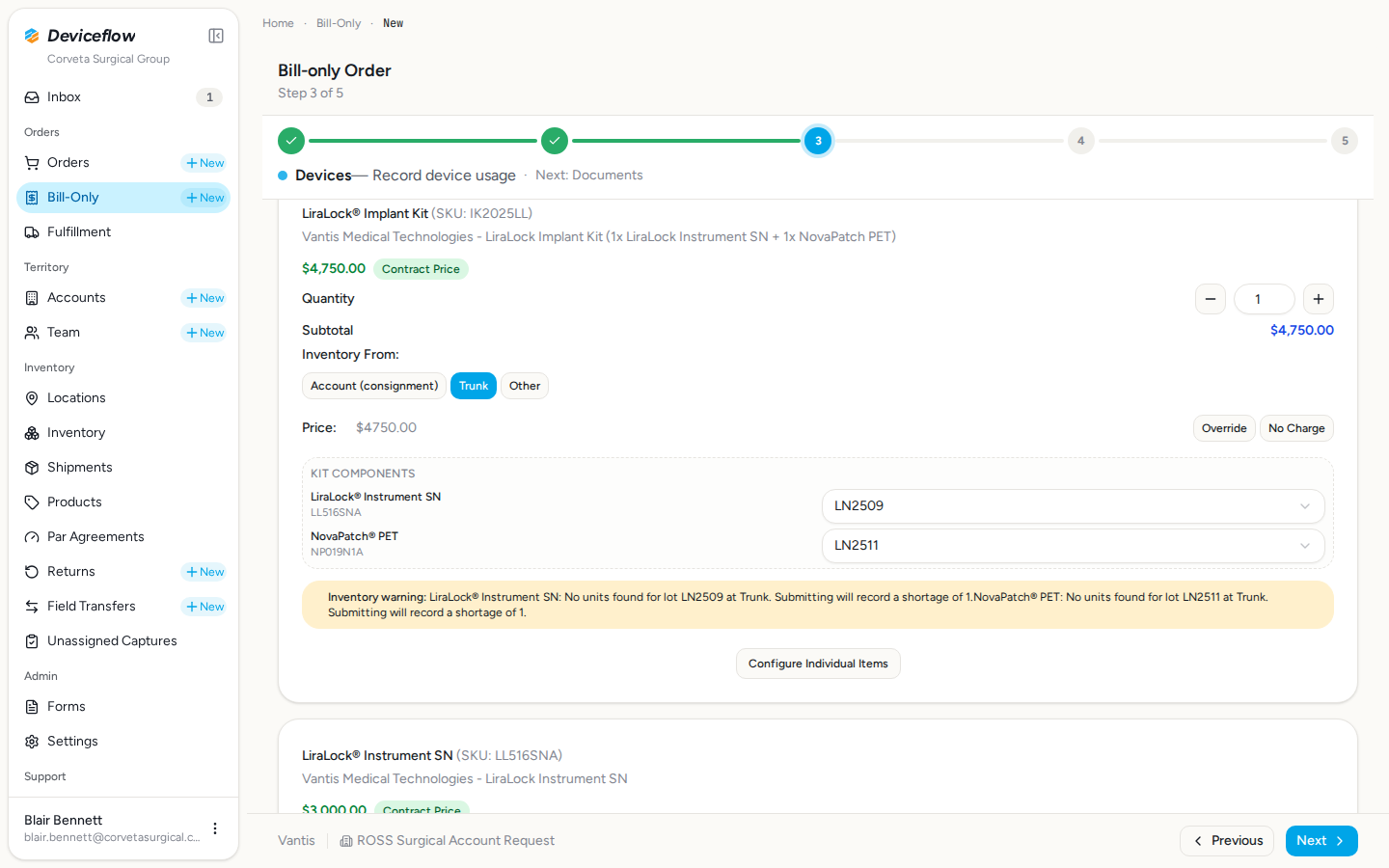Open the Forms document icon
This screenshot has width=1389, height=868.
(x=32, y=707)
